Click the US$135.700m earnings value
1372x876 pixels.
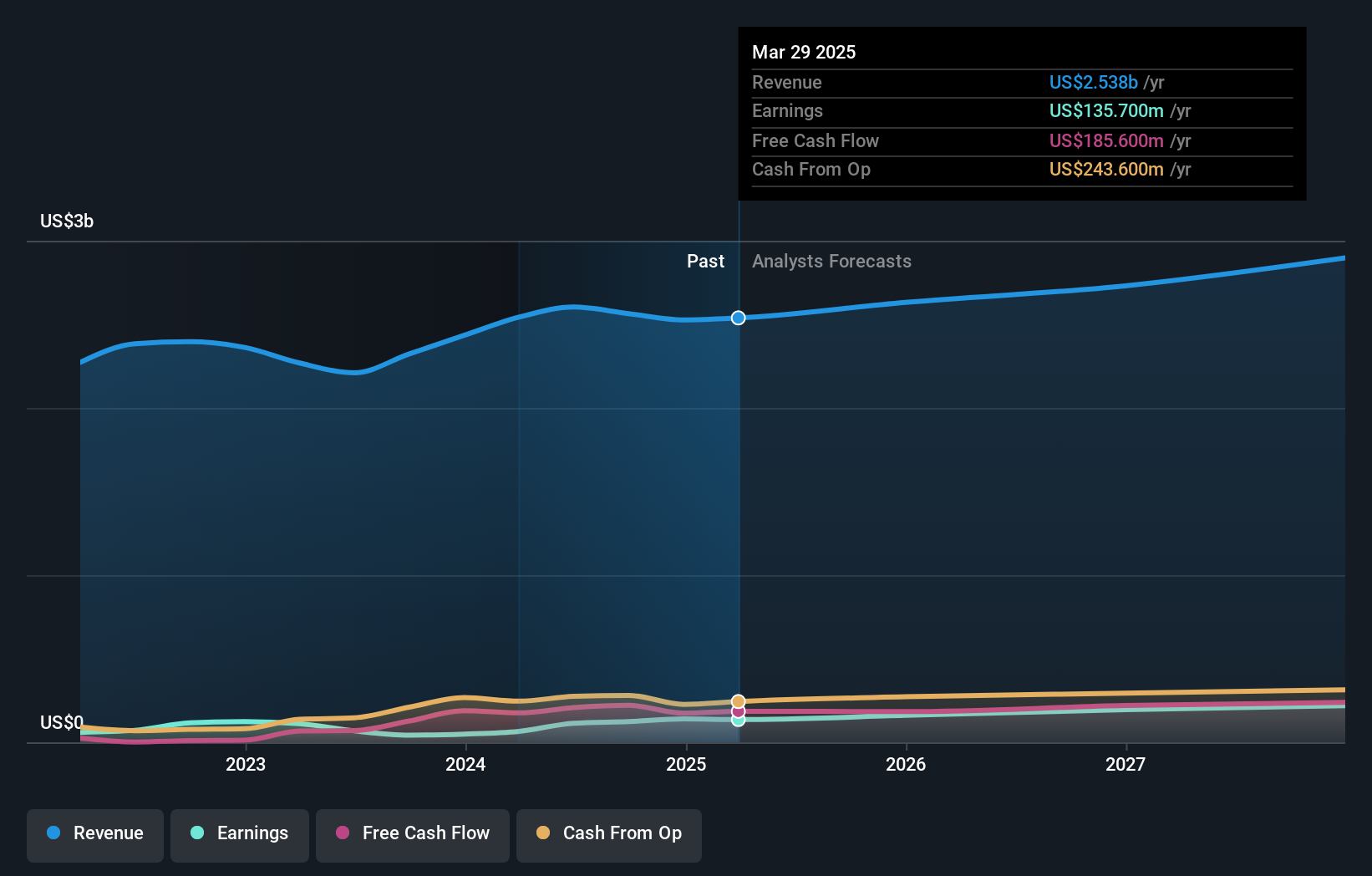[x=1106, y=110]
